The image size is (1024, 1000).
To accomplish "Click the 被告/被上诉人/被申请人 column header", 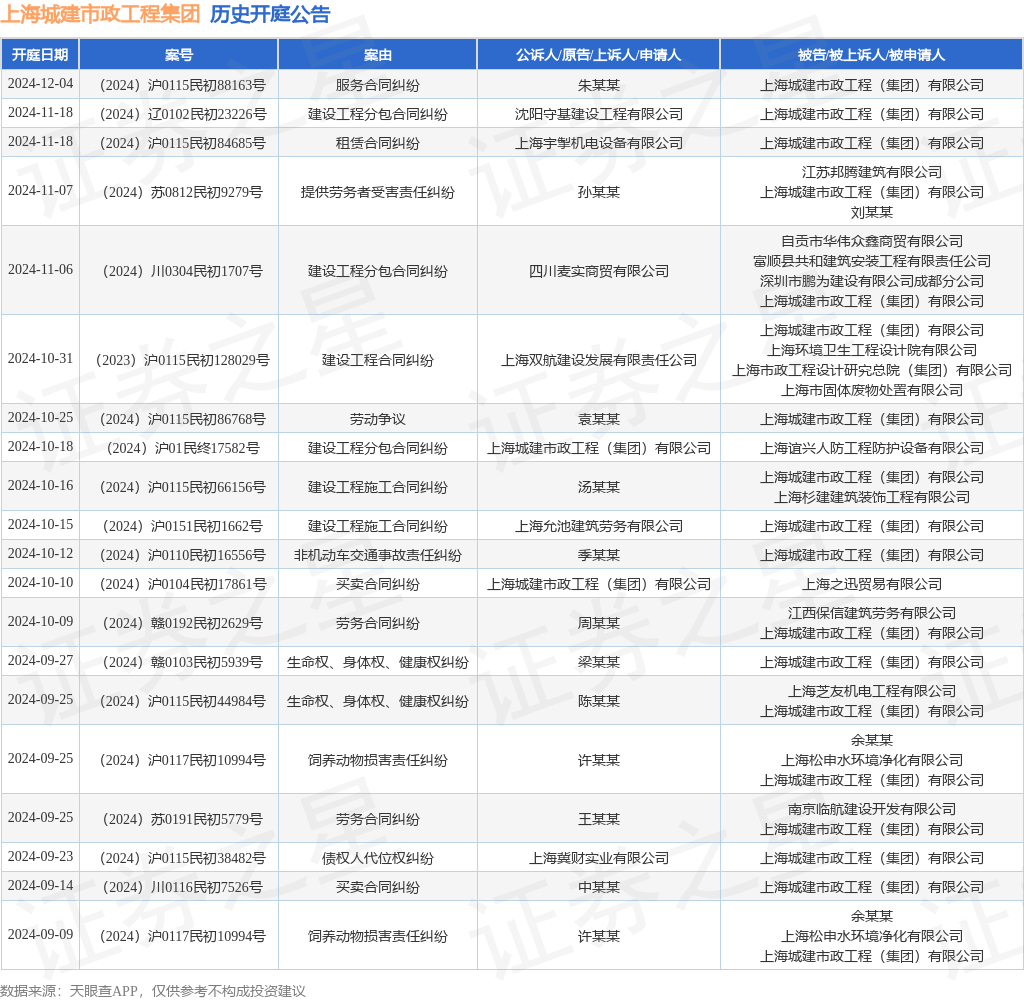I will 871,55.
